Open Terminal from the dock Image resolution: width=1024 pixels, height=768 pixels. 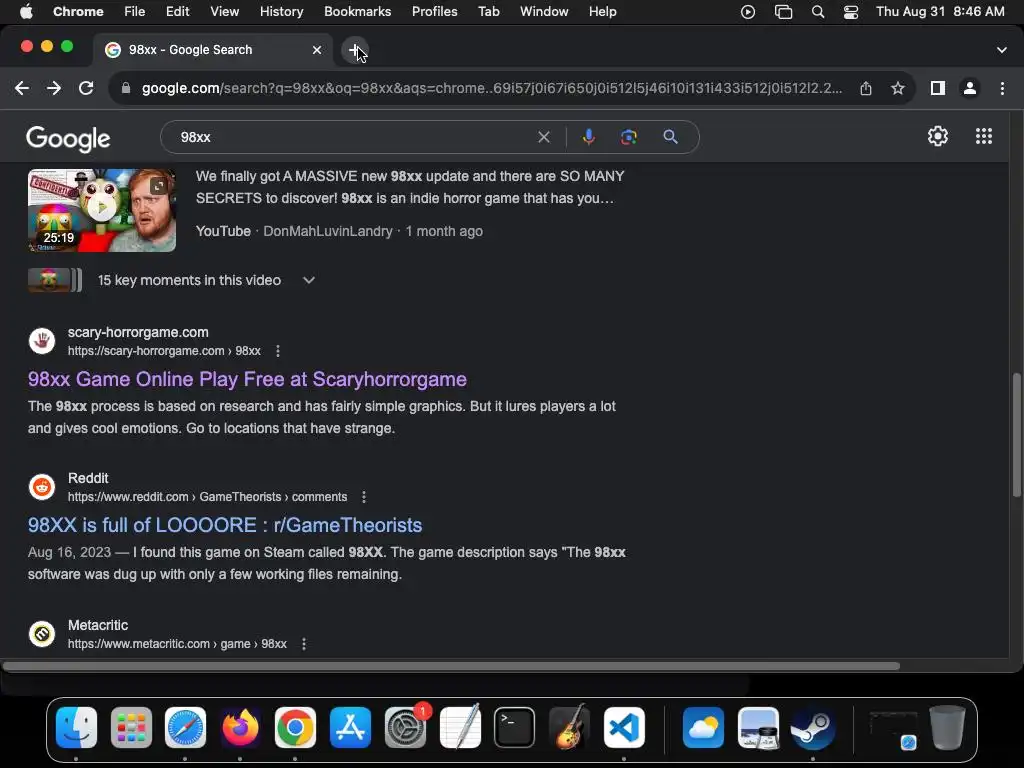(514, 728)
